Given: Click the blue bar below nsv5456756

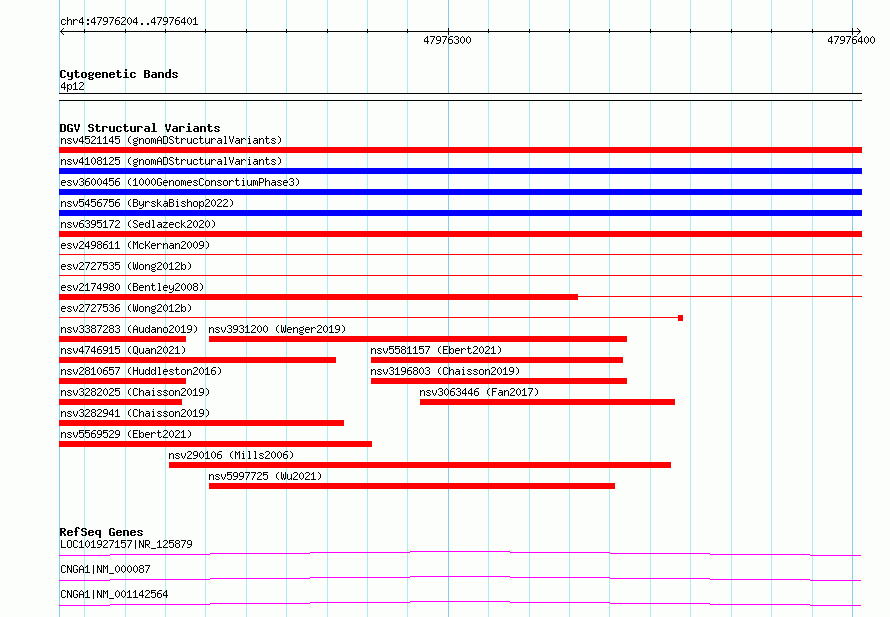Looking at the screenshot, I should [x=460, y=213].
